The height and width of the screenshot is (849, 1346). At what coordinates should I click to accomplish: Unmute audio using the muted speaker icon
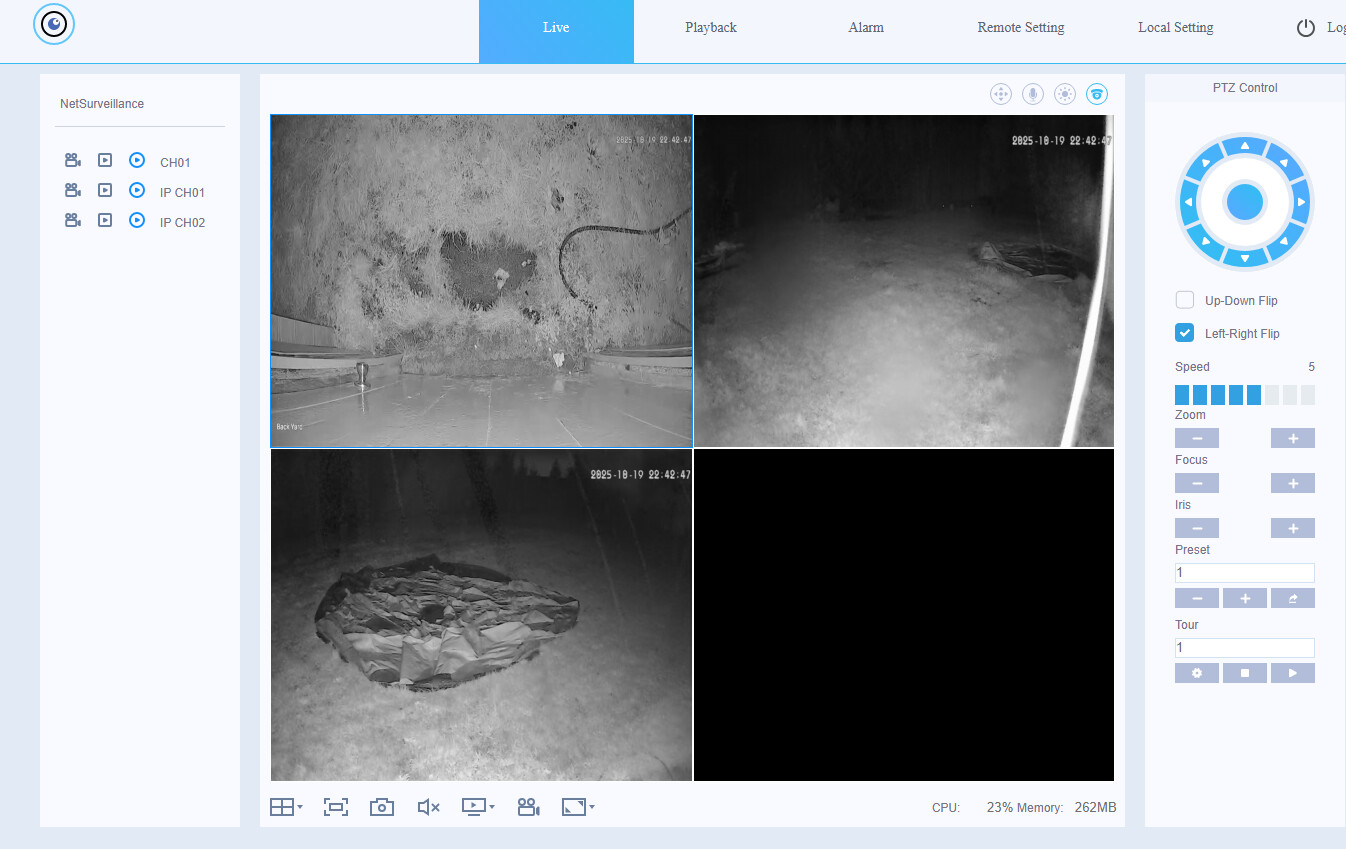(x=428, y=807)
